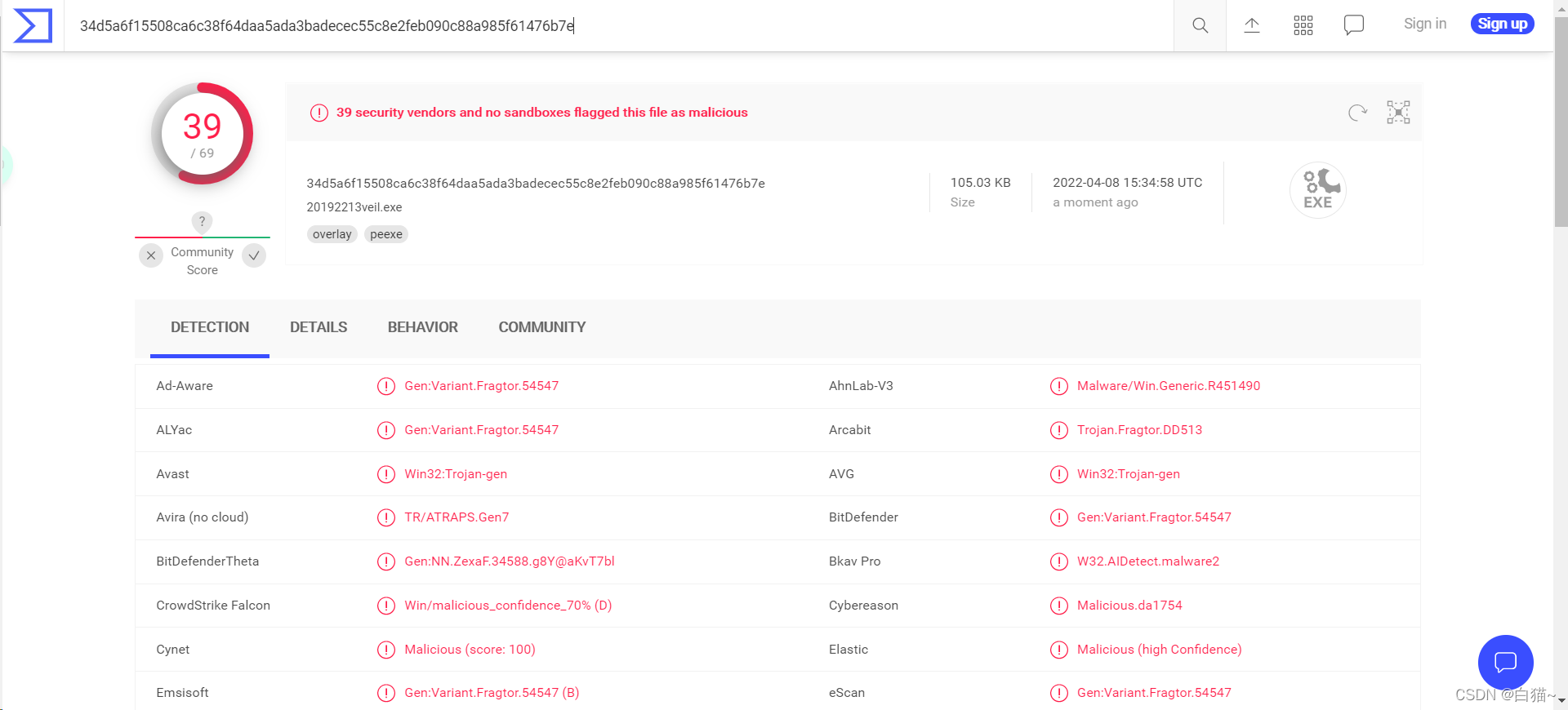Click Win/malicious_confidence_70% (D) result

pyautogui.click(x=508, y=606)
